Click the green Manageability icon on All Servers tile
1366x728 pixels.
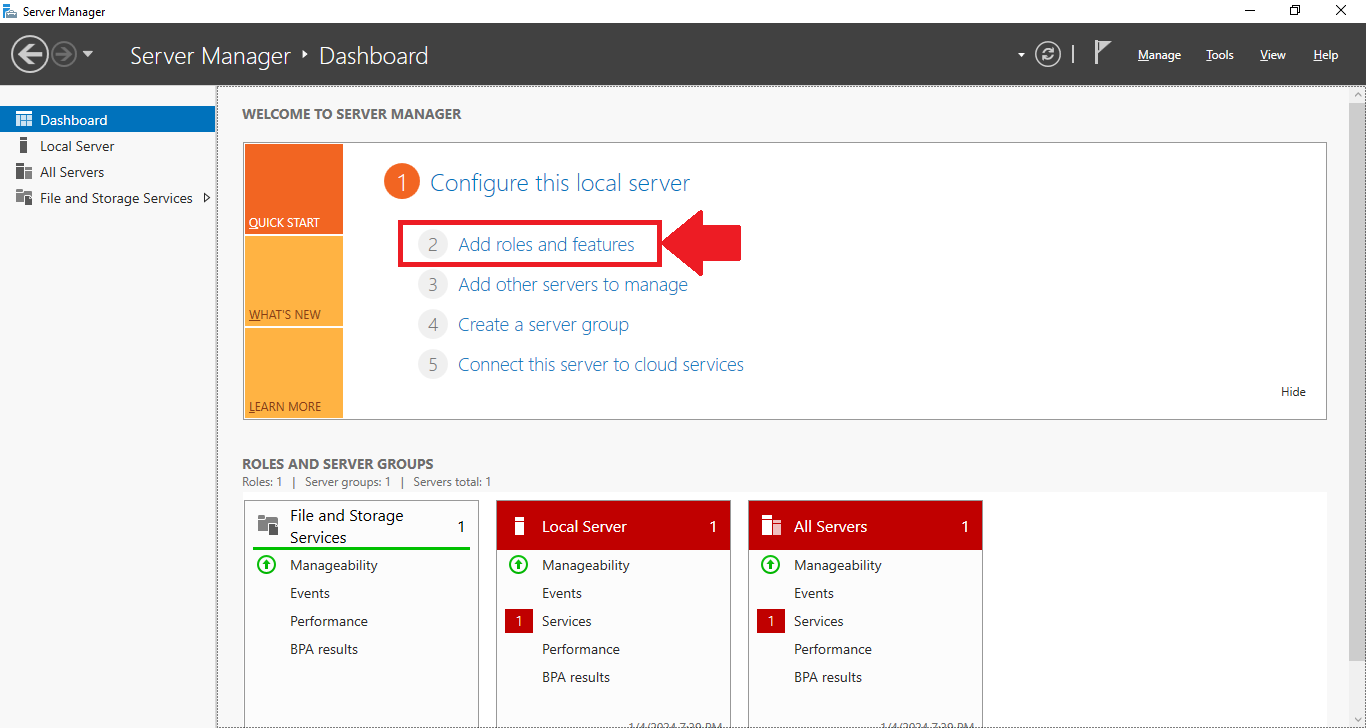[770, 564]
